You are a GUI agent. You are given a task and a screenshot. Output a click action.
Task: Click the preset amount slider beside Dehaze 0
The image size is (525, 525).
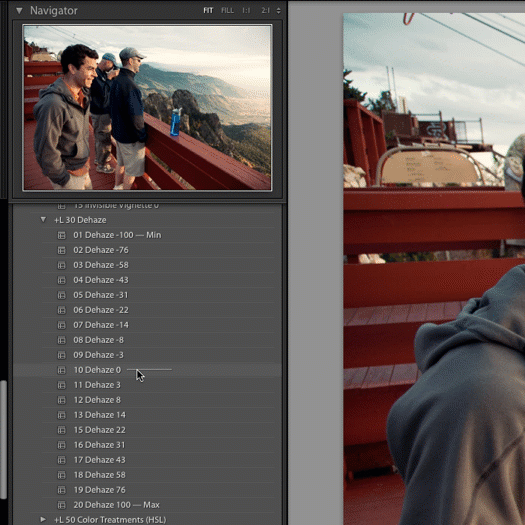pyautogui.click(x=149, y=370)
